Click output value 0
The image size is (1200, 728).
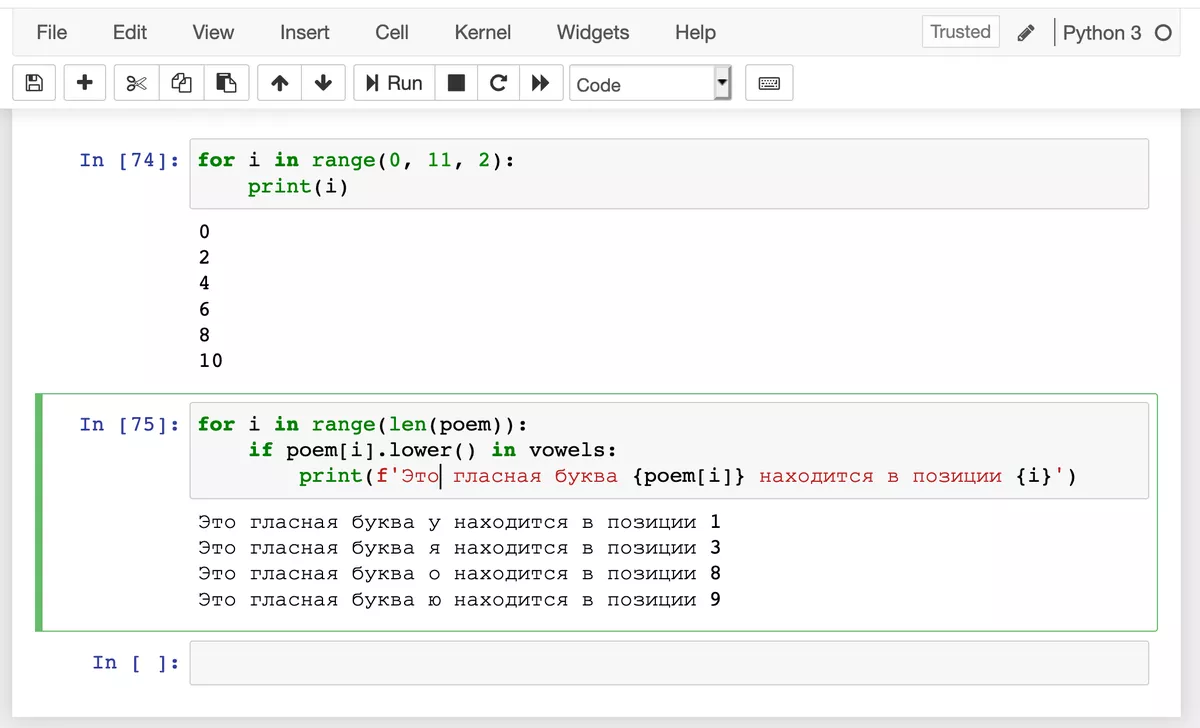205,231
